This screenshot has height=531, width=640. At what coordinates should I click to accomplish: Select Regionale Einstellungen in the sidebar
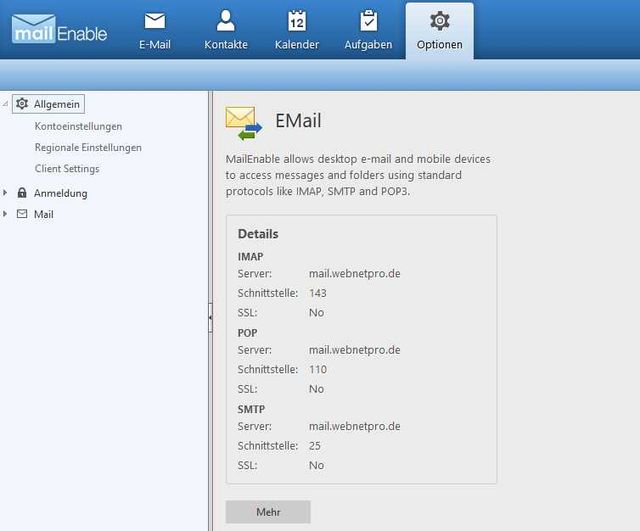pyautogui.click(x=88, y=147)
